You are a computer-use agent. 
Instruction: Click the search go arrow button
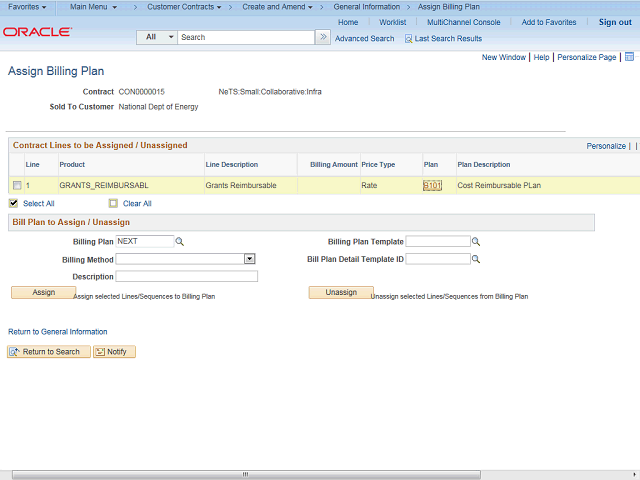pos(322,37)
